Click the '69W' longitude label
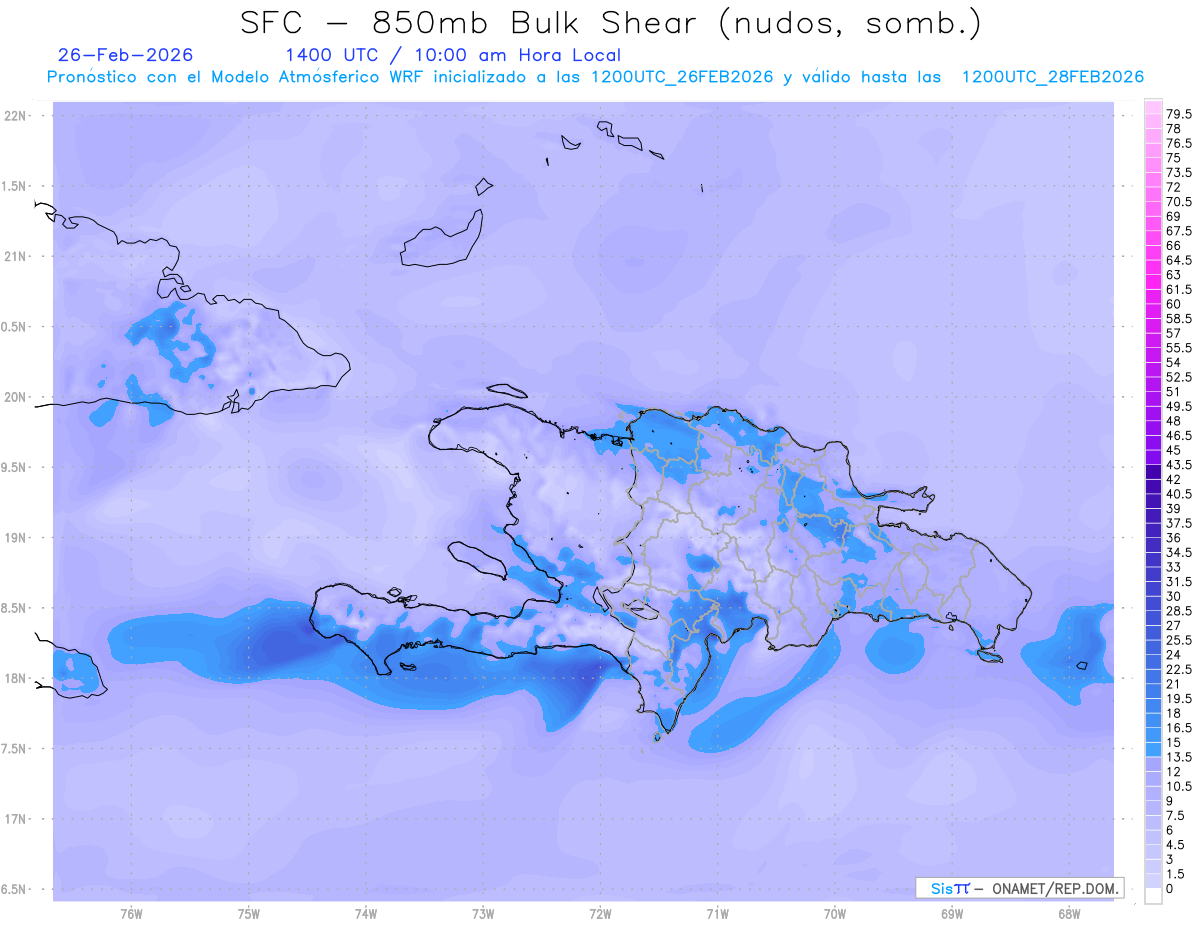This screenshot has height=927, width=1200. tap(952, 913)
